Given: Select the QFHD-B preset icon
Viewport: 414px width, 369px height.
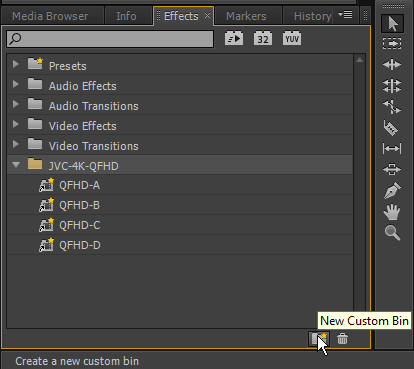Looking at the screenshot, I should pos(46,205).
